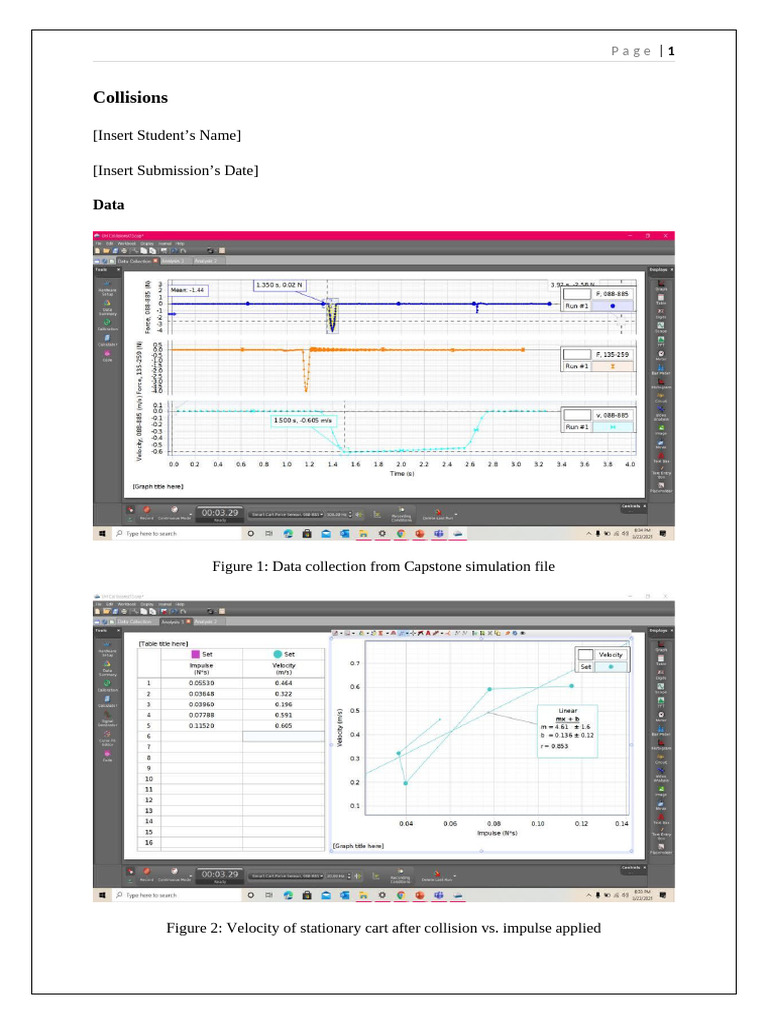Open Hardware Setup tool in Figure 1
The width and height of the screenshot is (768, 1024).
[x=108, y=288]
